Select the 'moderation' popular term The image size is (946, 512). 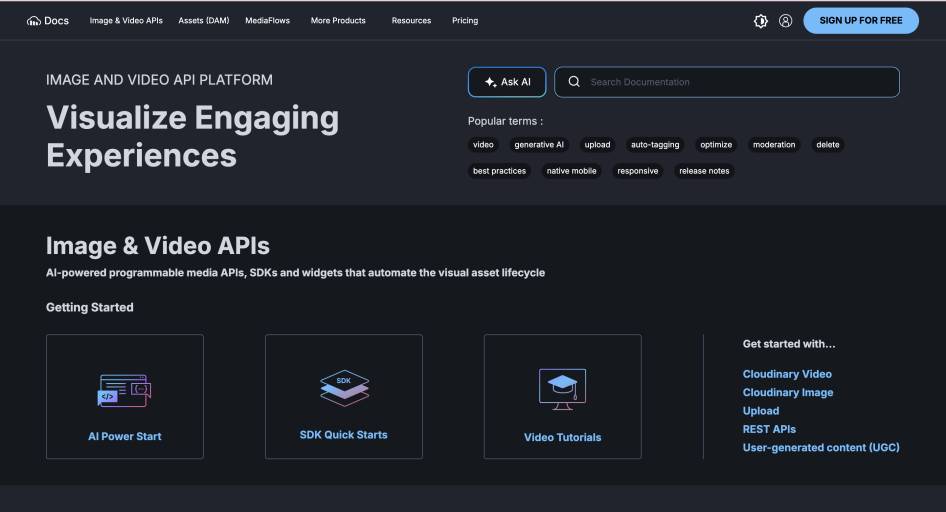pos(774,145)
